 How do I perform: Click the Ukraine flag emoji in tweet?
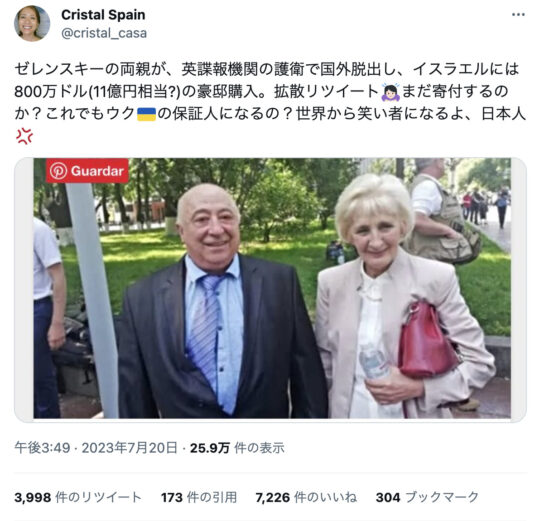click(x=146, y=114)
